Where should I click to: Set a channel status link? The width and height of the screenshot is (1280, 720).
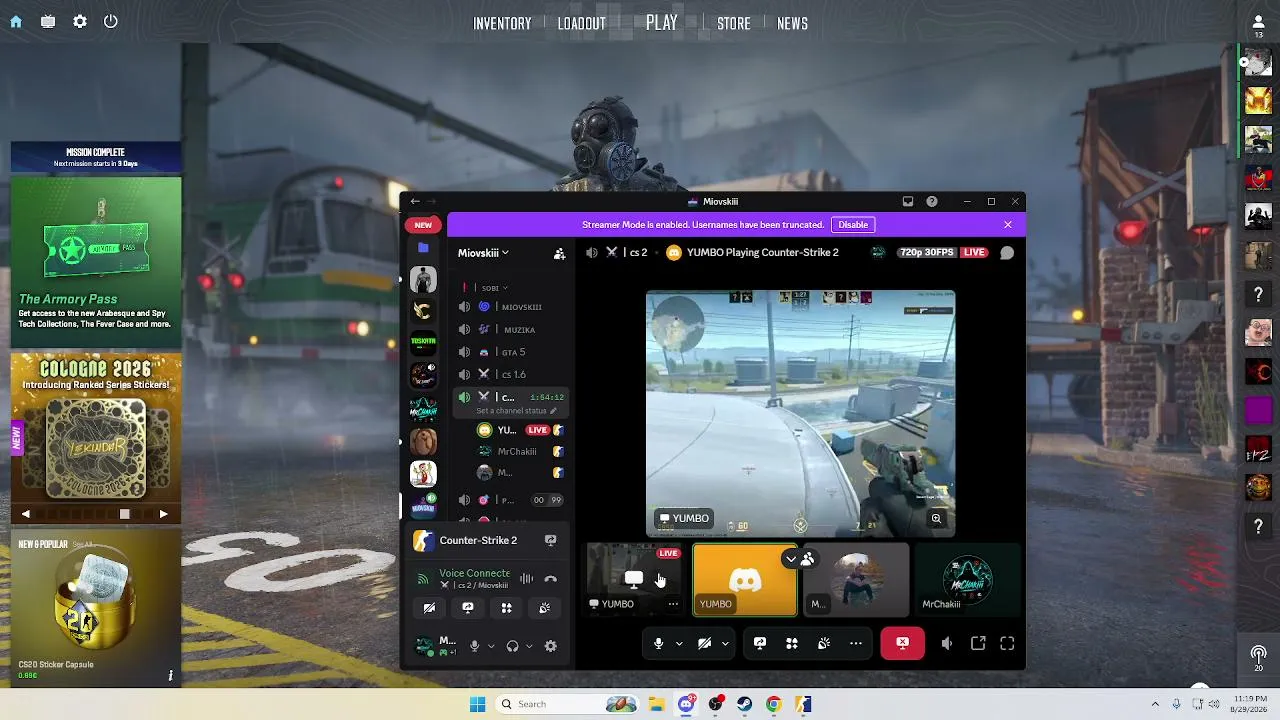tap(516, 411)
